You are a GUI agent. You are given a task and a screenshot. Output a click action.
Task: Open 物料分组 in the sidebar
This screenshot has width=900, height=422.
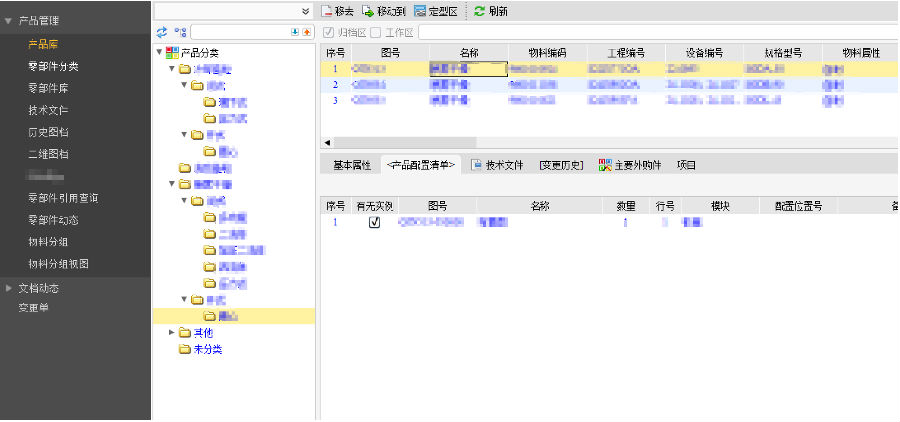(x=48, y=242)
